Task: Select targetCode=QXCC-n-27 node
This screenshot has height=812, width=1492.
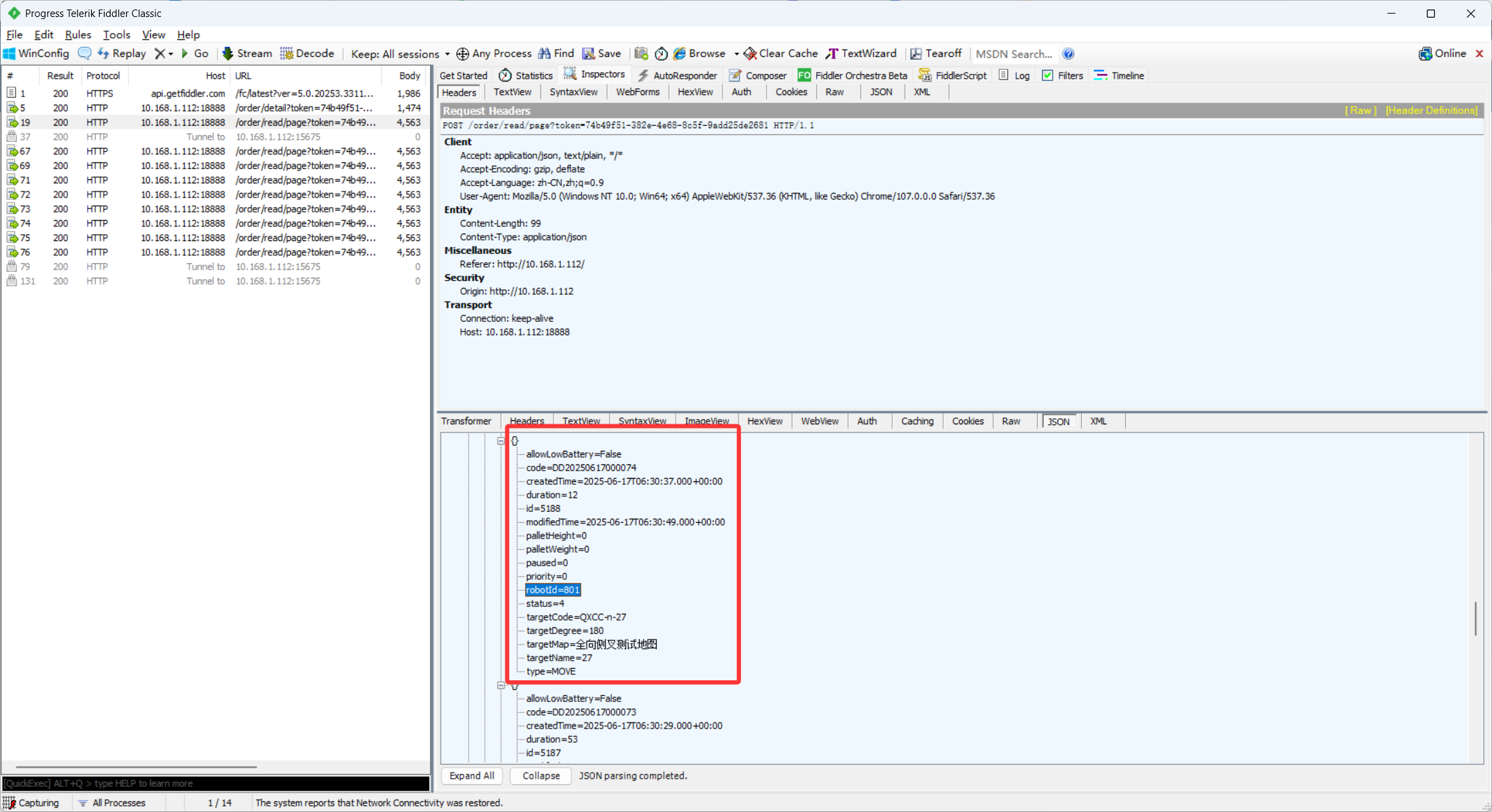Action: click(x=576, y=617)
